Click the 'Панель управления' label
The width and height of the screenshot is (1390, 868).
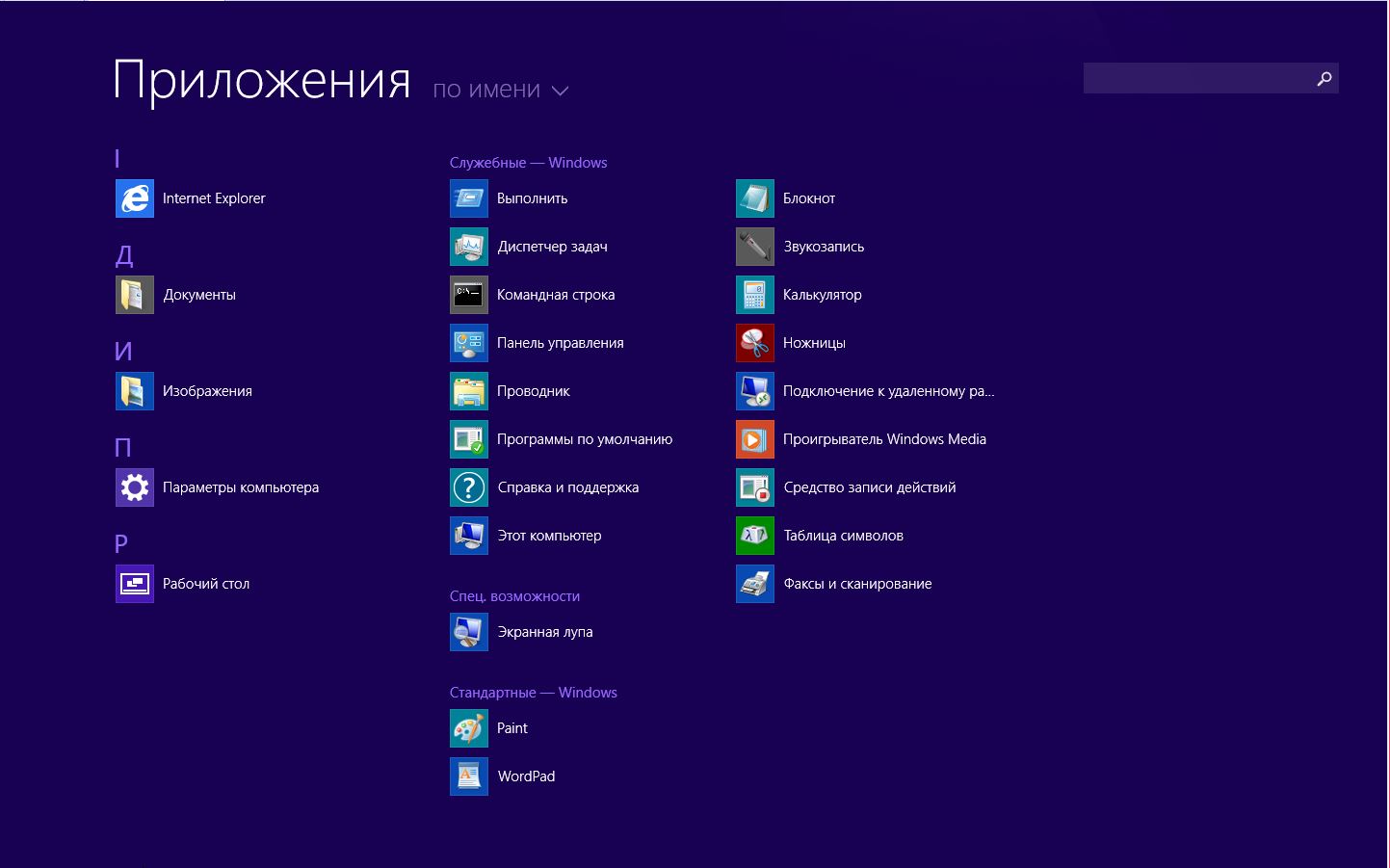[561, 343]
